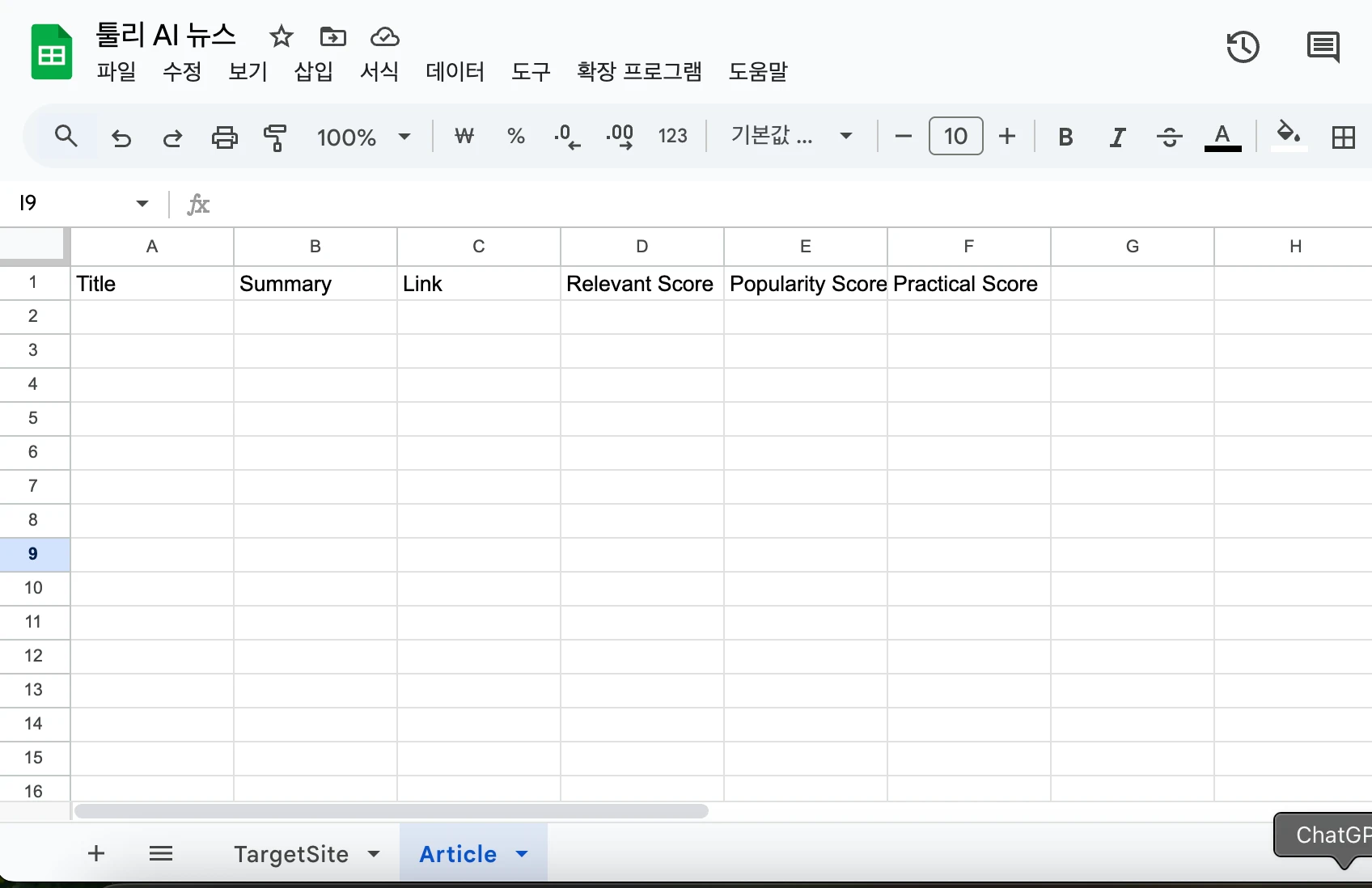Select row 9 header
The height and width of the screenshot is (888, 1372).
coord(33,554)
